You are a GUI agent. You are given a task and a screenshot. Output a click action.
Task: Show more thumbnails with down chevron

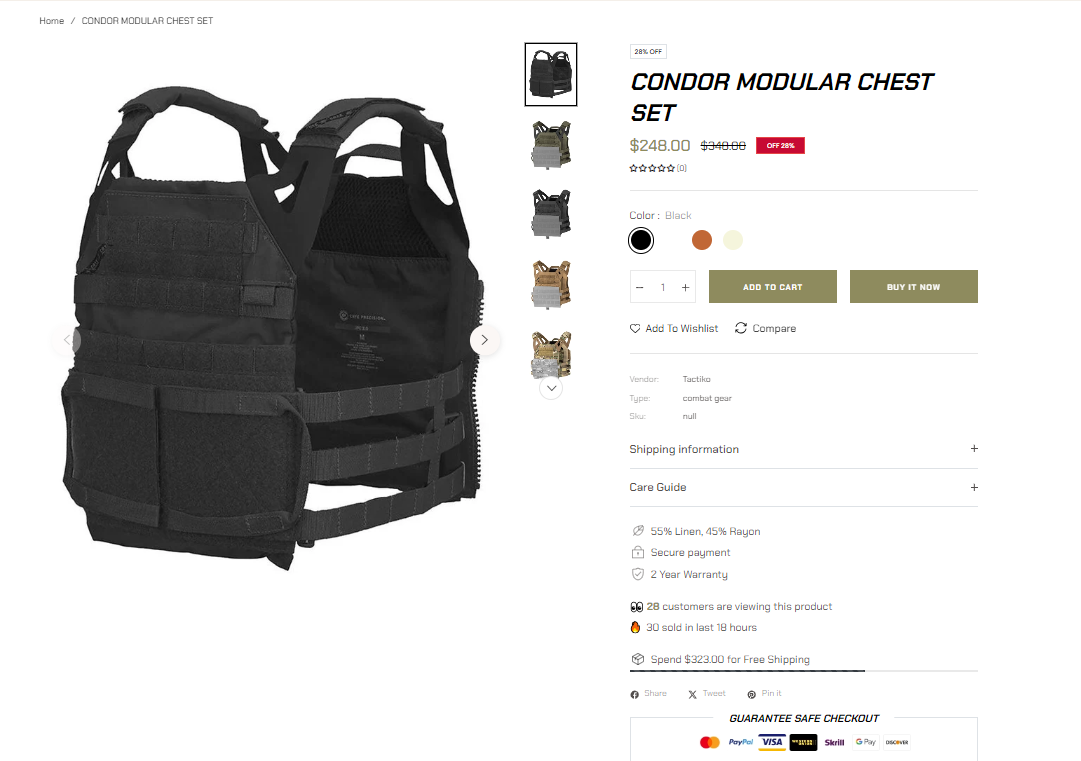click(551, 388)
